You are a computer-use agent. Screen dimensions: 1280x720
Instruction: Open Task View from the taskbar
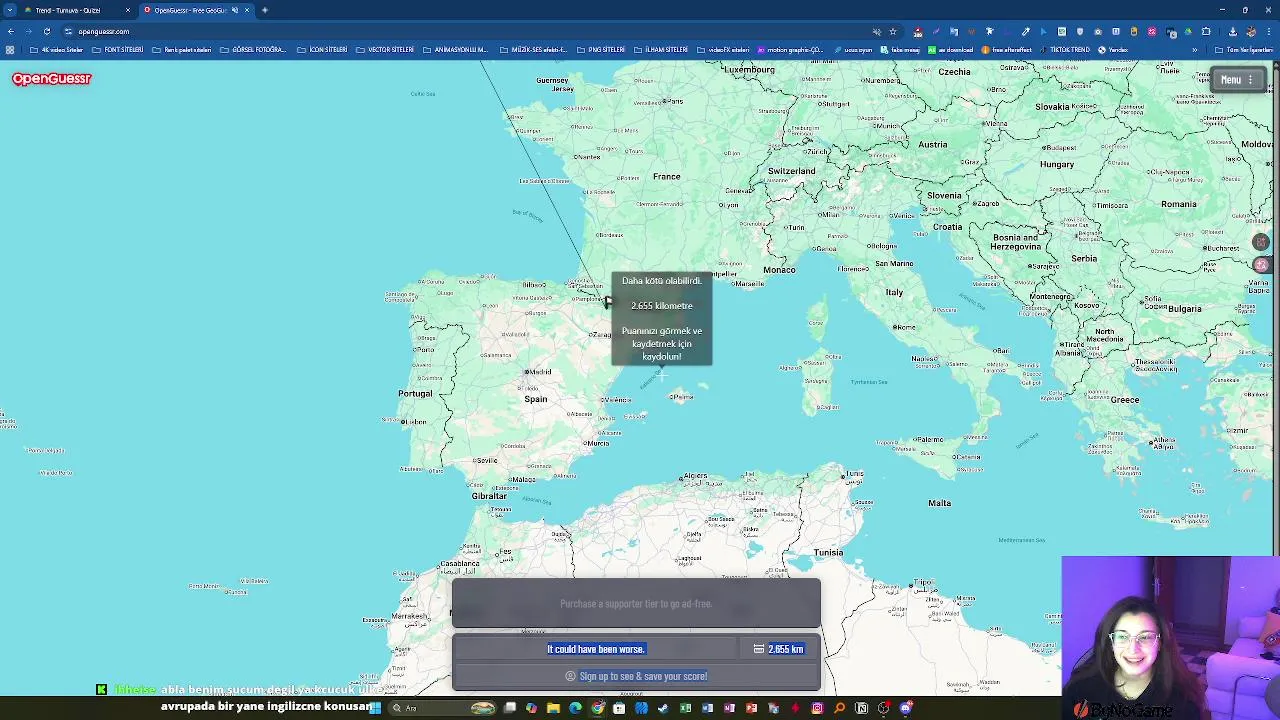pyautogui.click(x=510, y=708)
